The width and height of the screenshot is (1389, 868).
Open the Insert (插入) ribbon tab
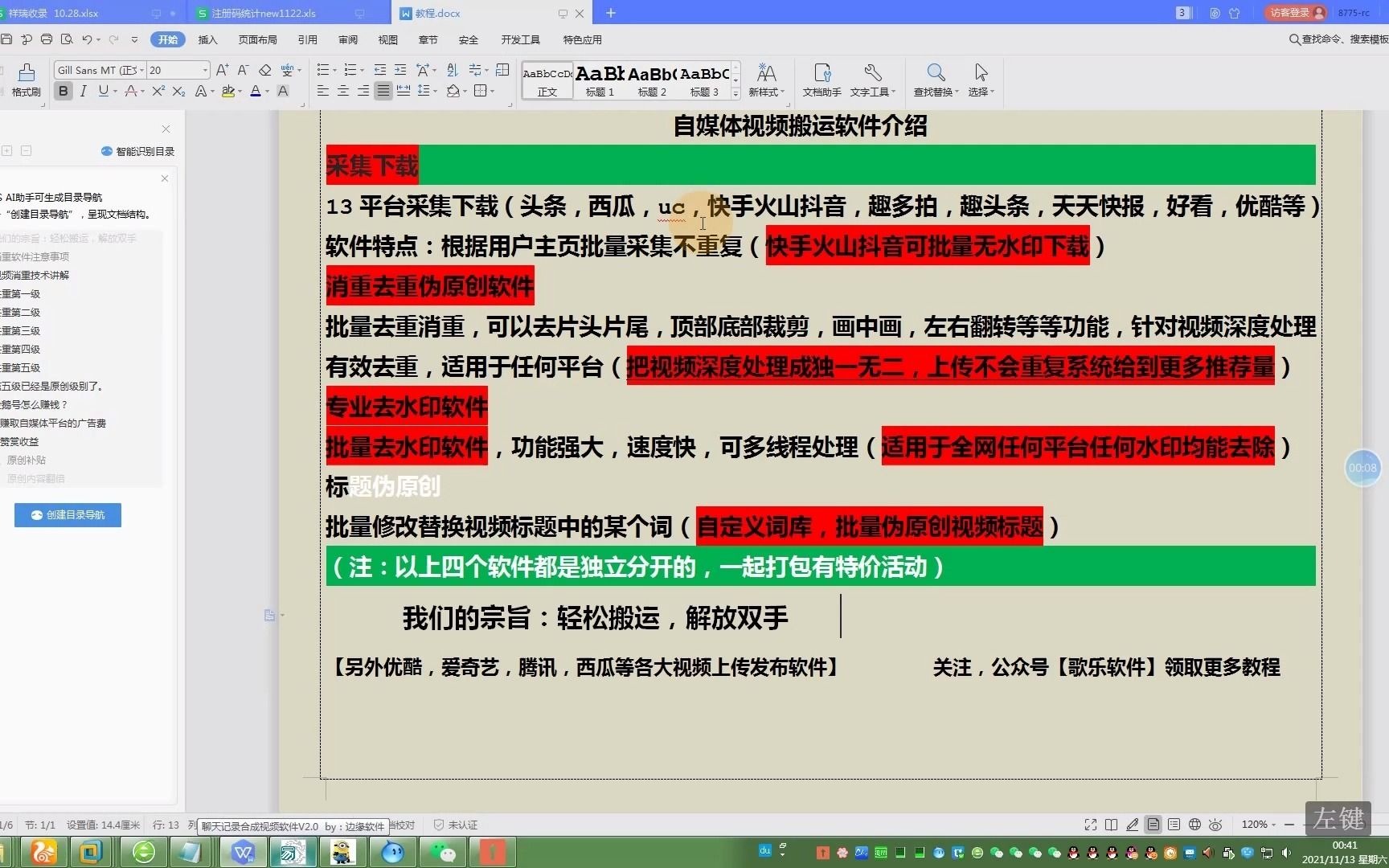pyautogui.click(x=207, y=39)
